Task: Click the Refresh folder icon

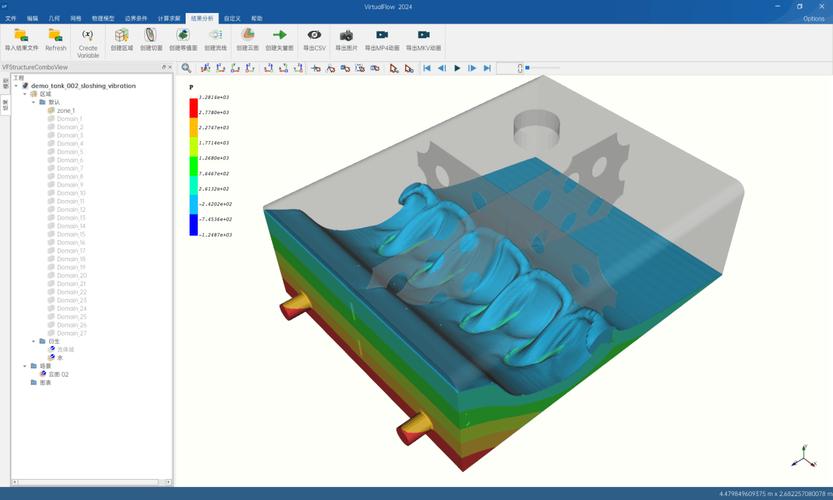Action: point(55,35)
